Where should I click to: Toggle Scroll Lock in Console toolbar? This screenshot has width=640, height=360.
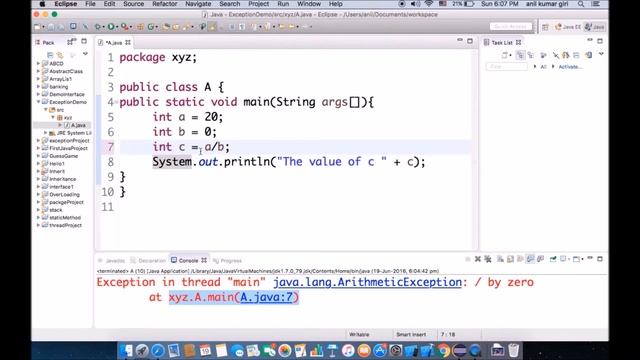[510, 259]
